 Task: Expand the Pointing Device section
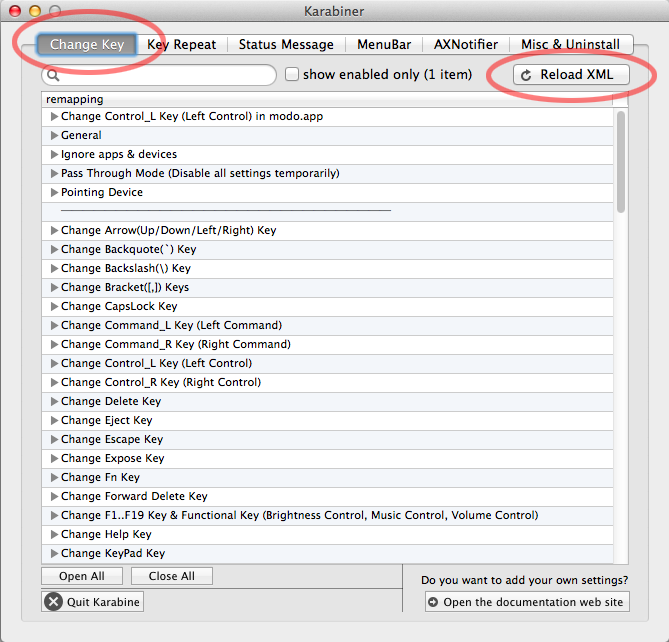(54, 192)
